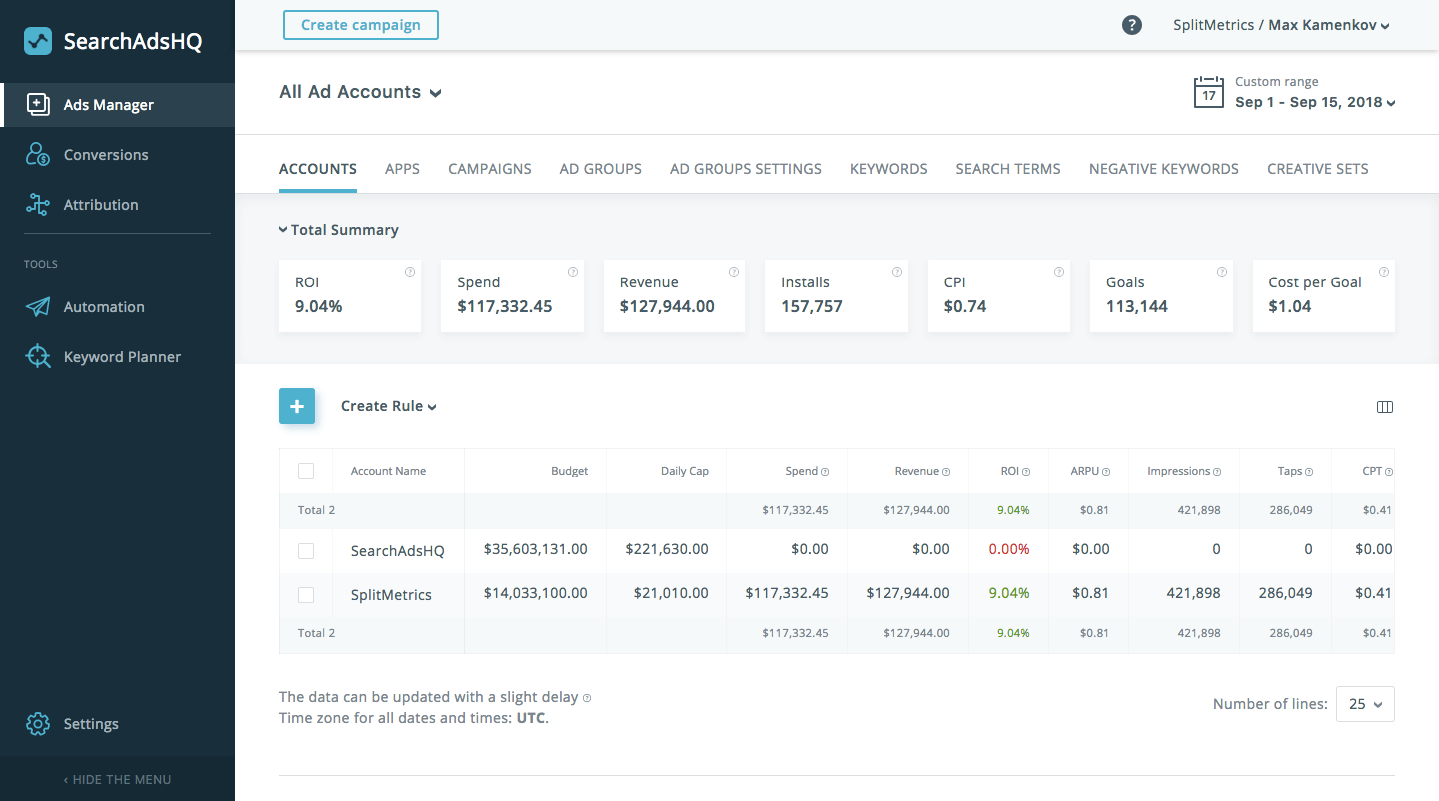Switch to the KEYWORDS tab
The image size is (1439, 801).
pos(889,169)
